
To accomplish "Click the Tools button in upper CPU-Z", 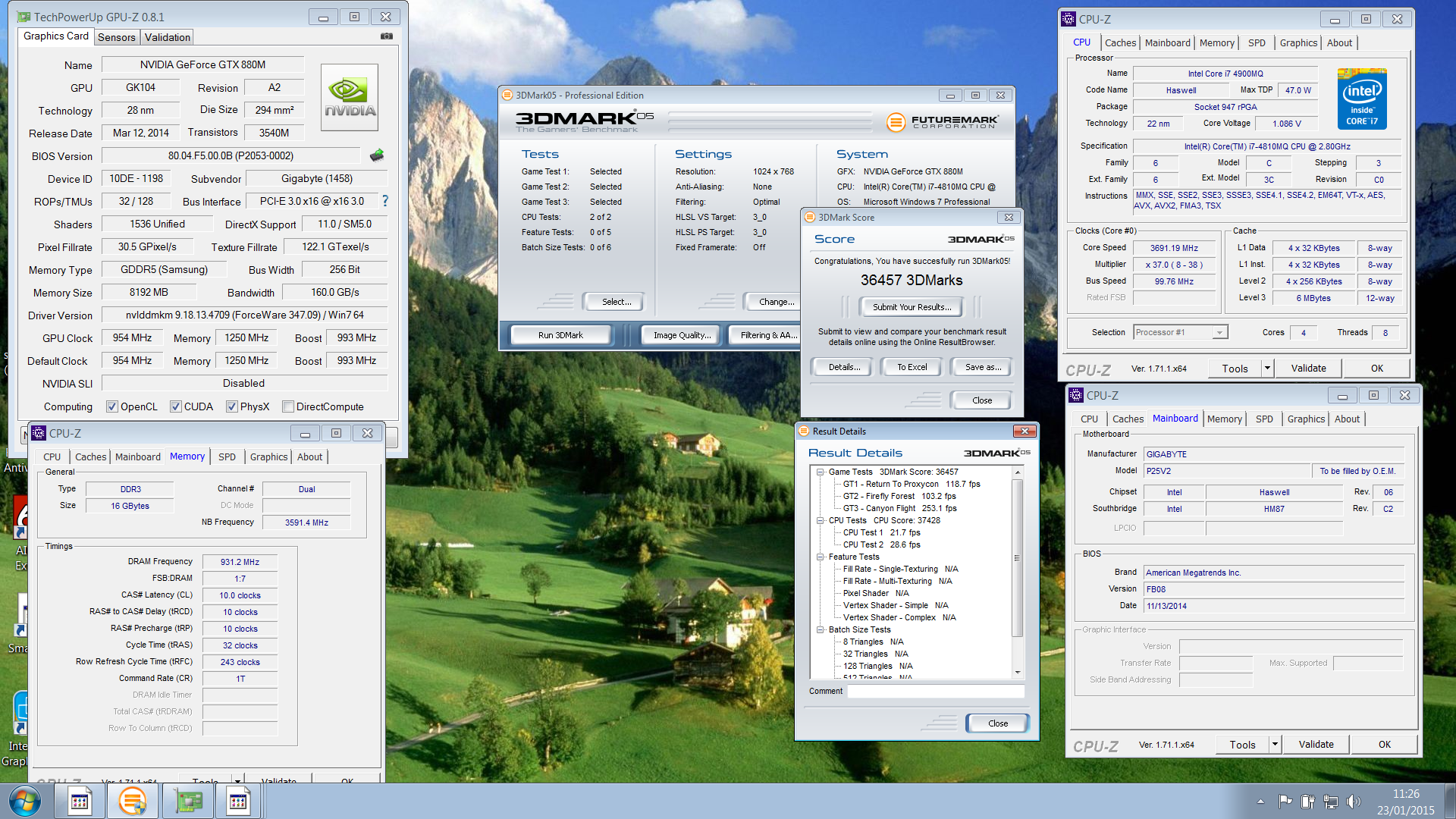I will [1235, 369].
